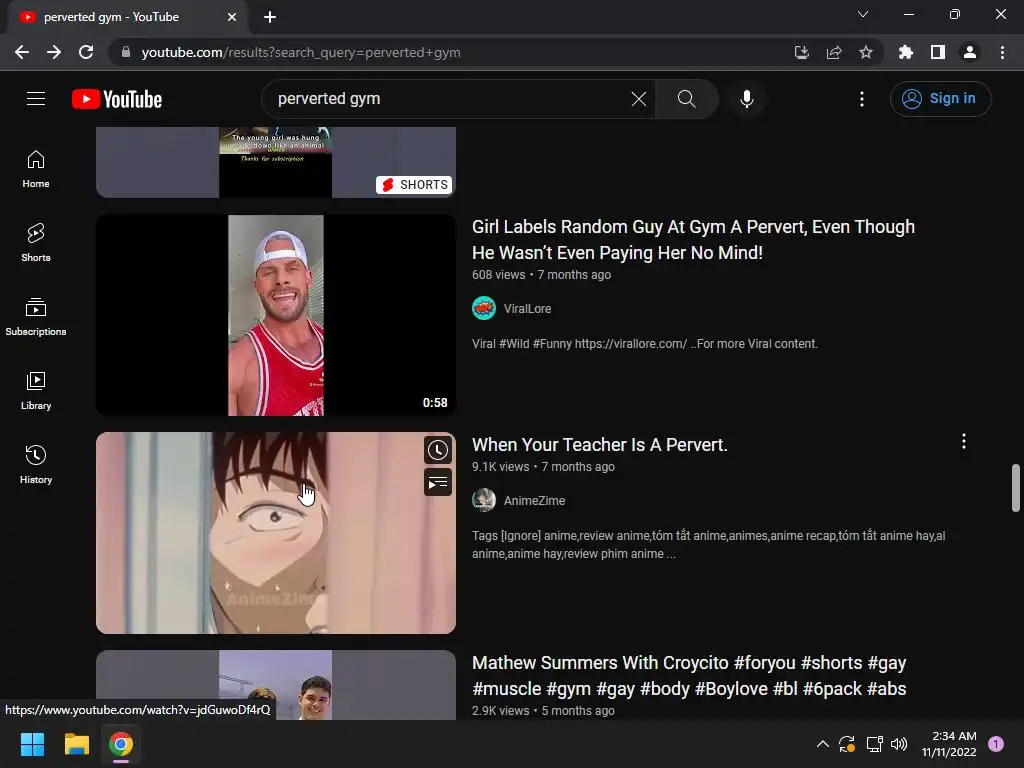Add teacher video to Watch later
The width and height of the screenshot is (1024, 768).
click(x=438, y=450)
